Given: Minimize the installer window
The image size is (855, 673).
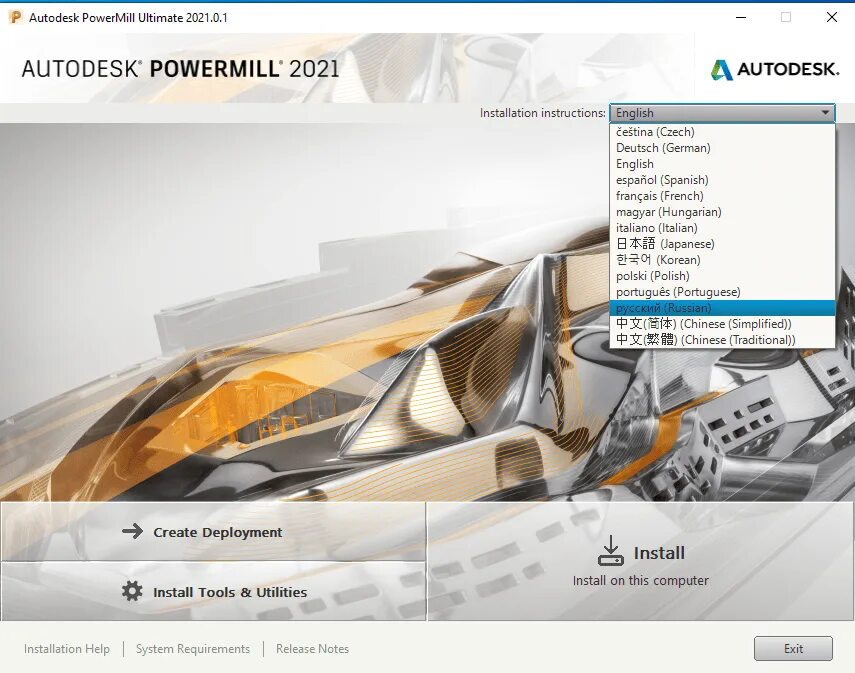Looking at the screenshot, I should point(740,17).
